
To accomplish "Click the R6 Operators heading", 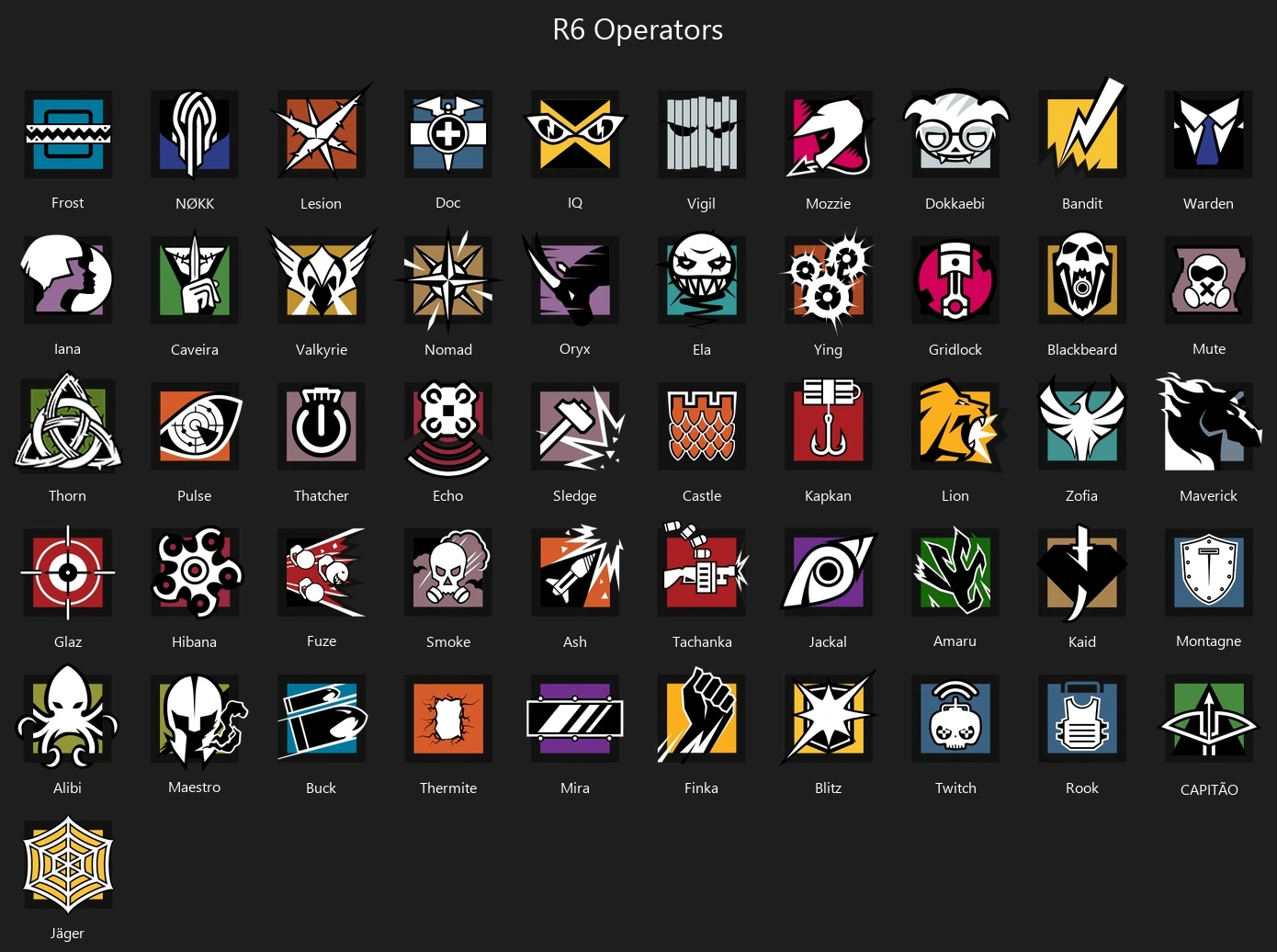I will (638, 29).
